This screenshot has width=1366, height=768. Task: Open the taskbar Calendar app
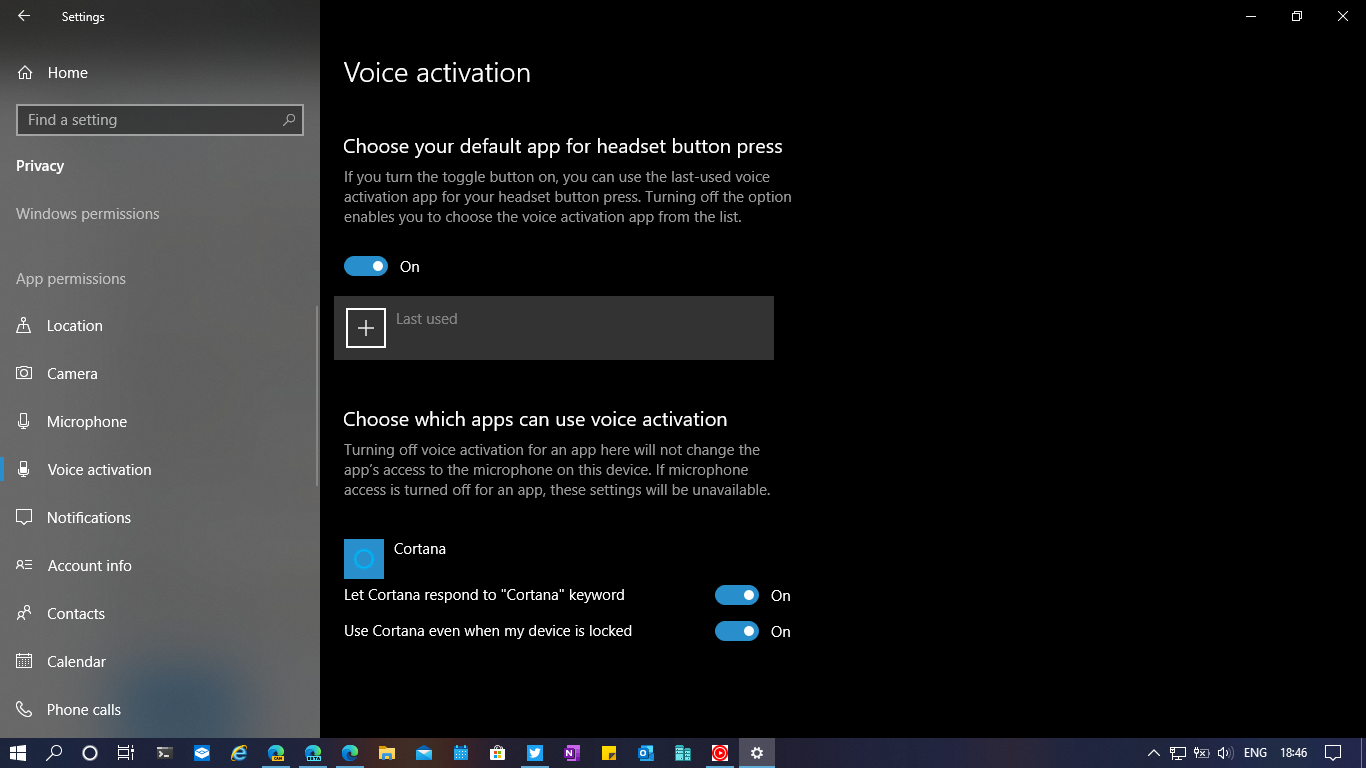point(461,753)
